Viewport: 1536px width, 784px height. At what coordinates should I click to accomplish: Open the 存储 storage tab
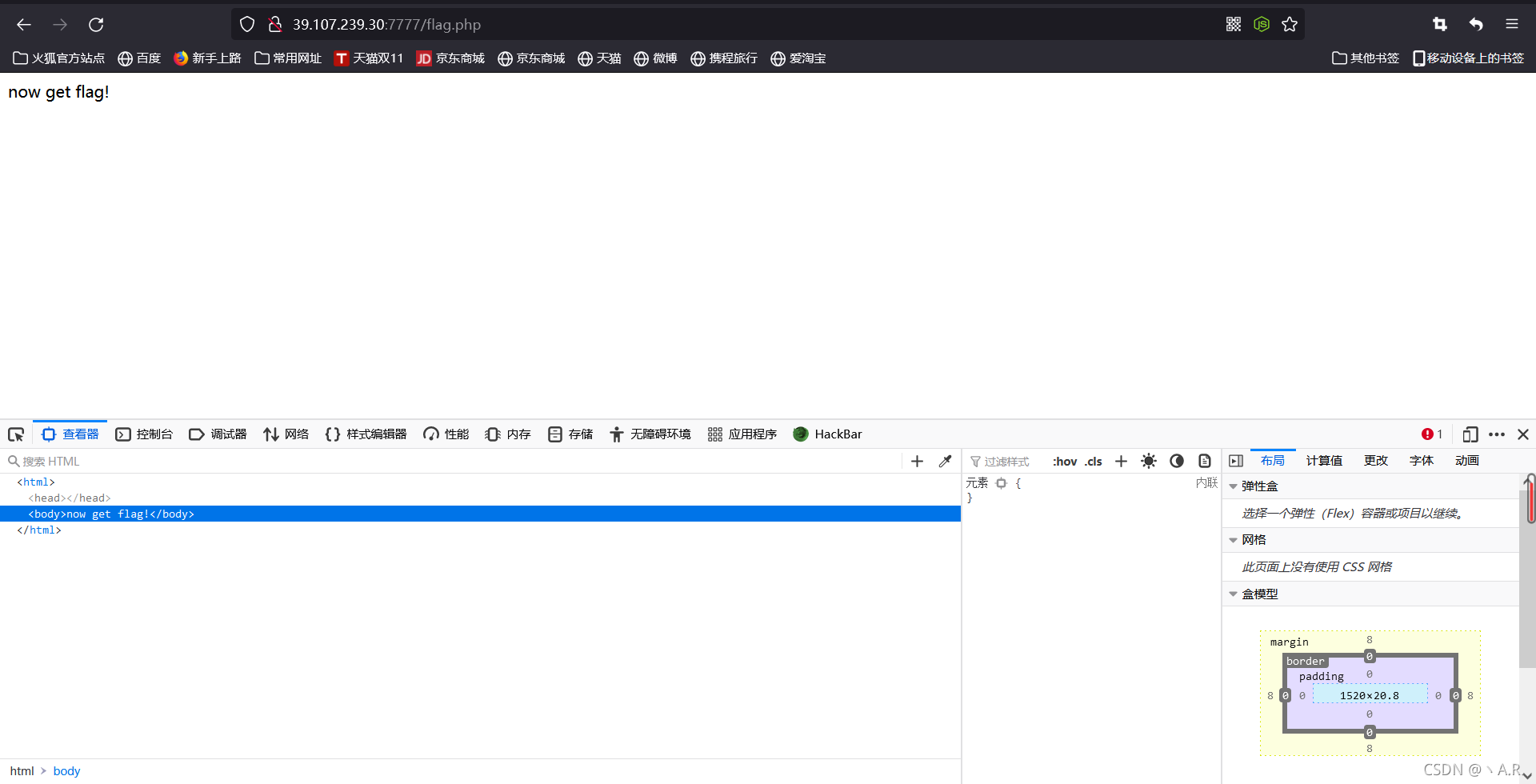570,434
